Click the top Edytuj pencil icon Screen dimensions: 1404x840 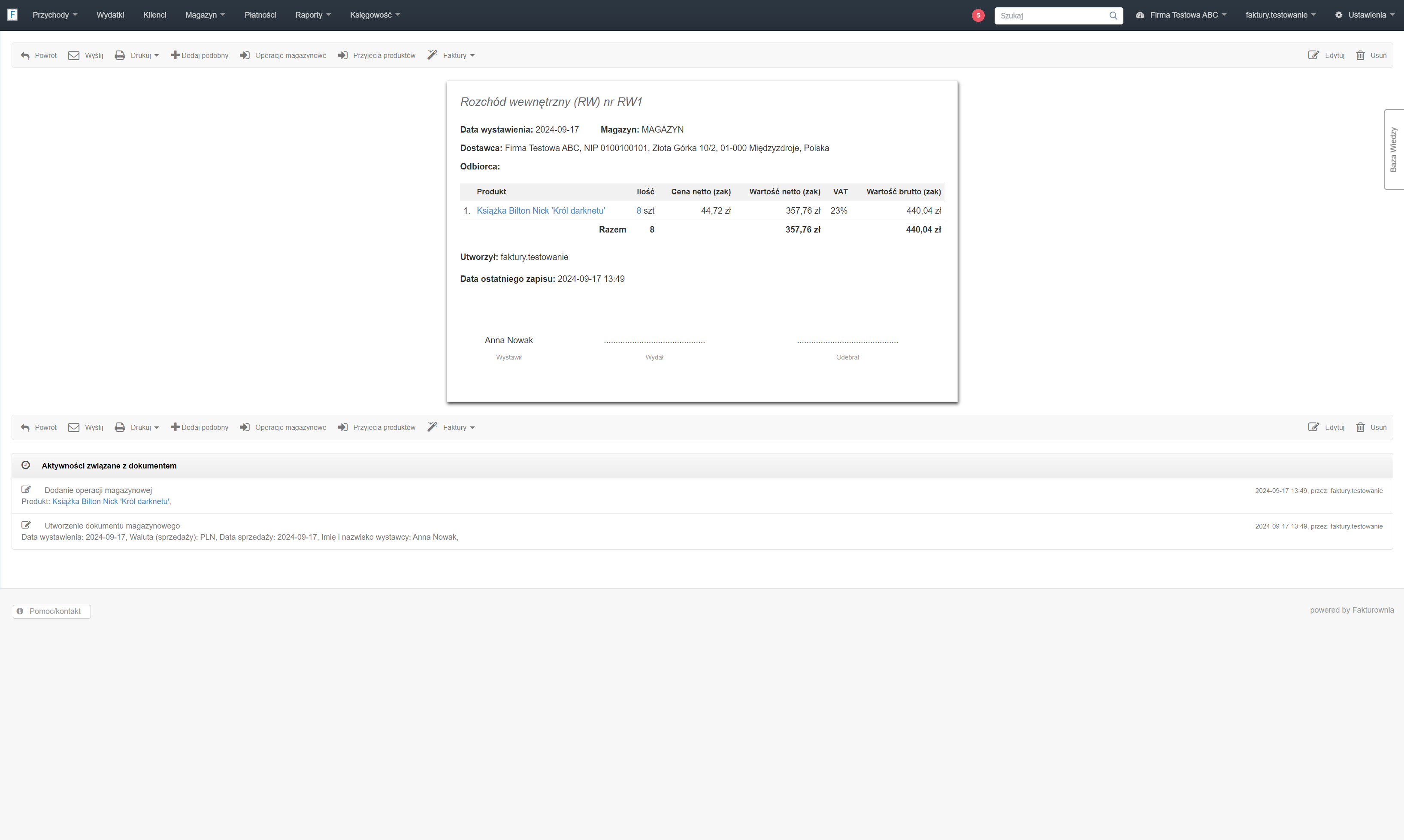(1313, 55)
